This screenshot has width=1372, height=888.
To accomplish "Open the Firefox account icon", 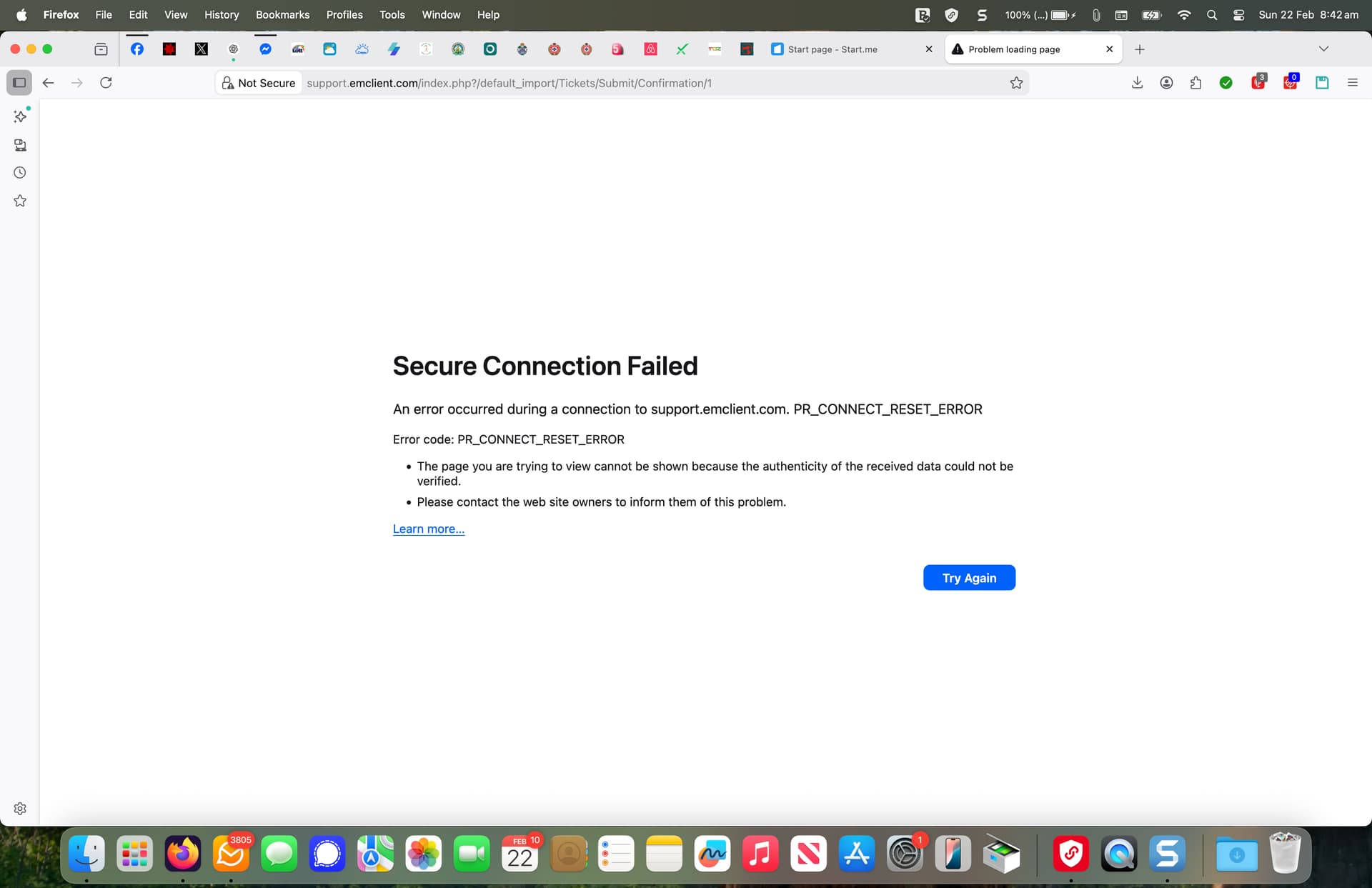I will click(x=1166, y=83).
